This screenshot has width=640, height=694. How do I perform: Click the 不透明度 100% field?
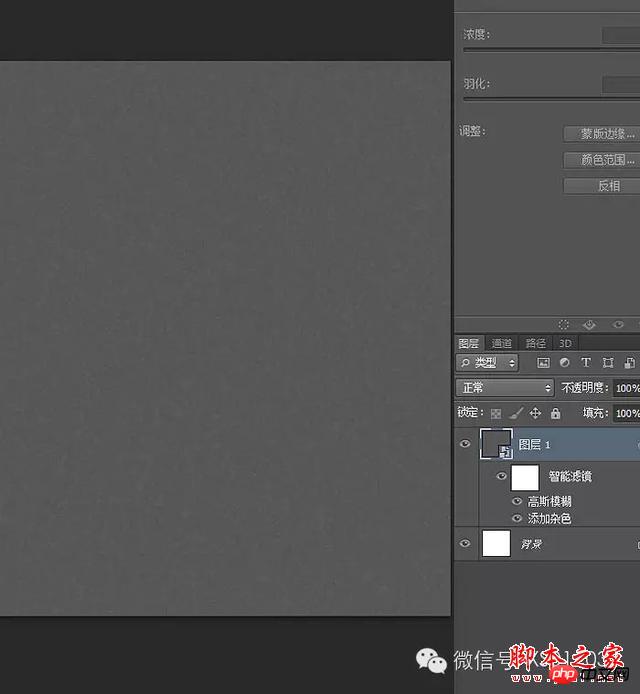627,388
